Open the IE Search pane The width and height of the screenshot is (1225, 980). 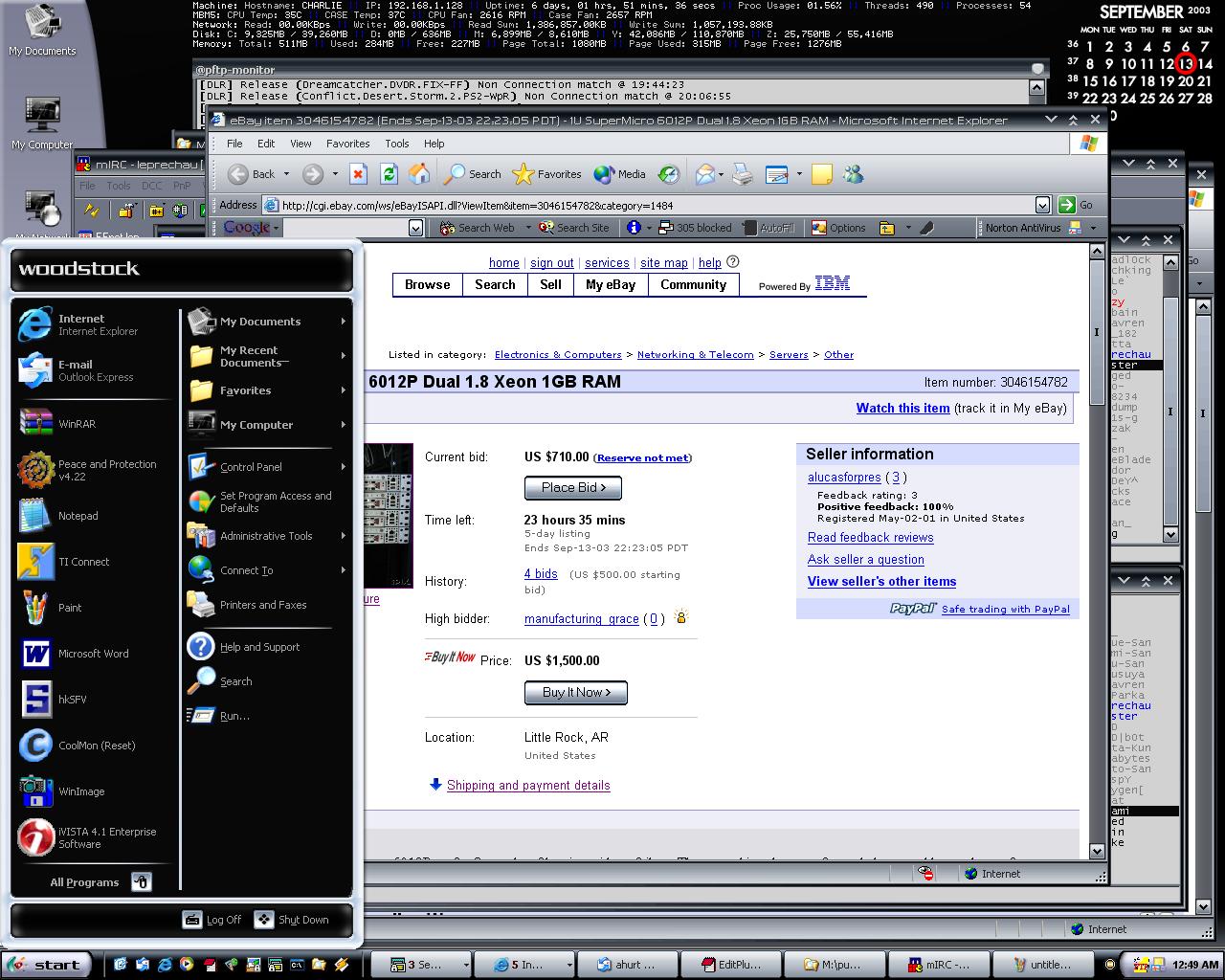point(473,174)
